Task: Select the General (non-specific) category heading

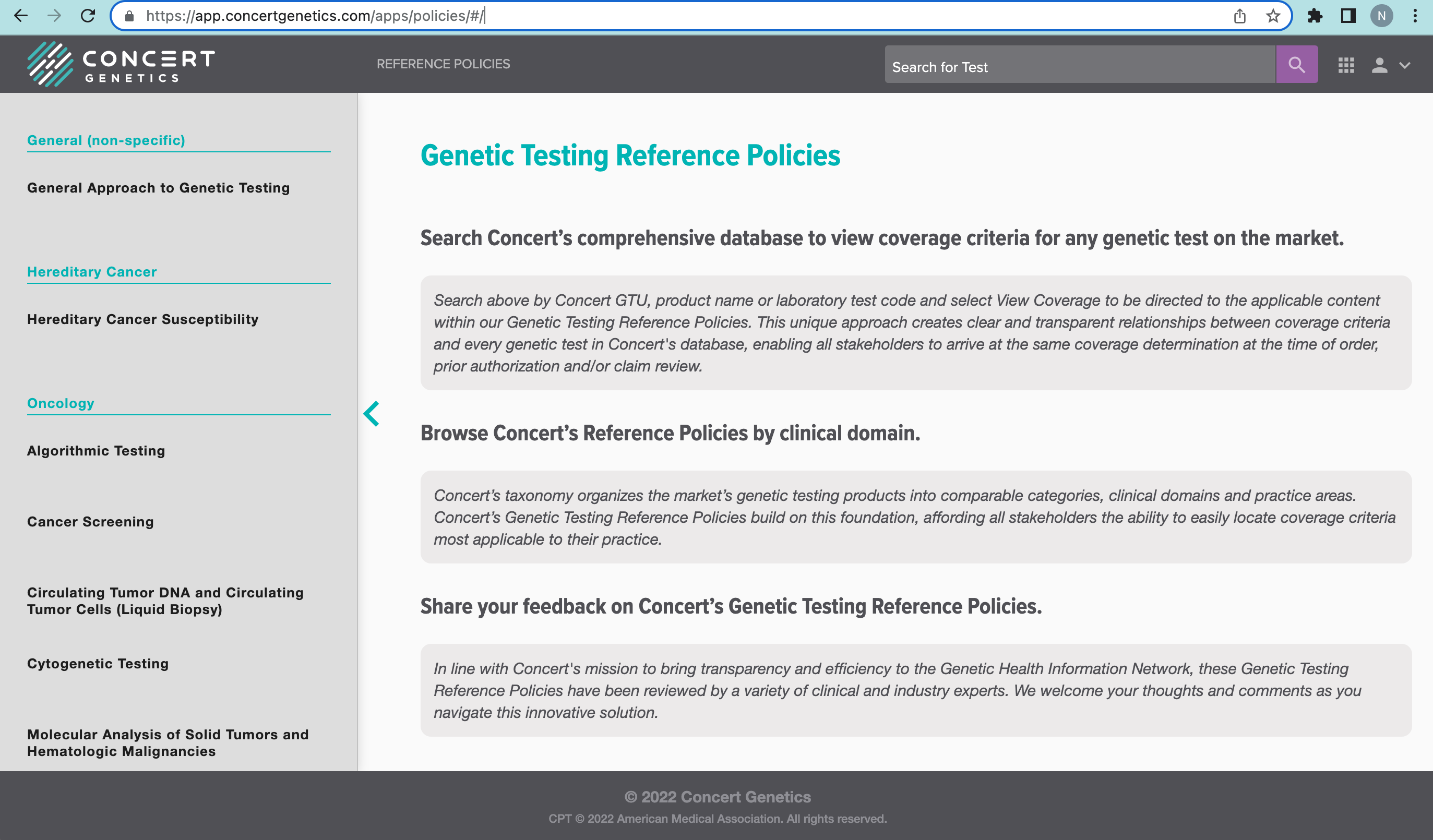Action: (x=106, y=140)
